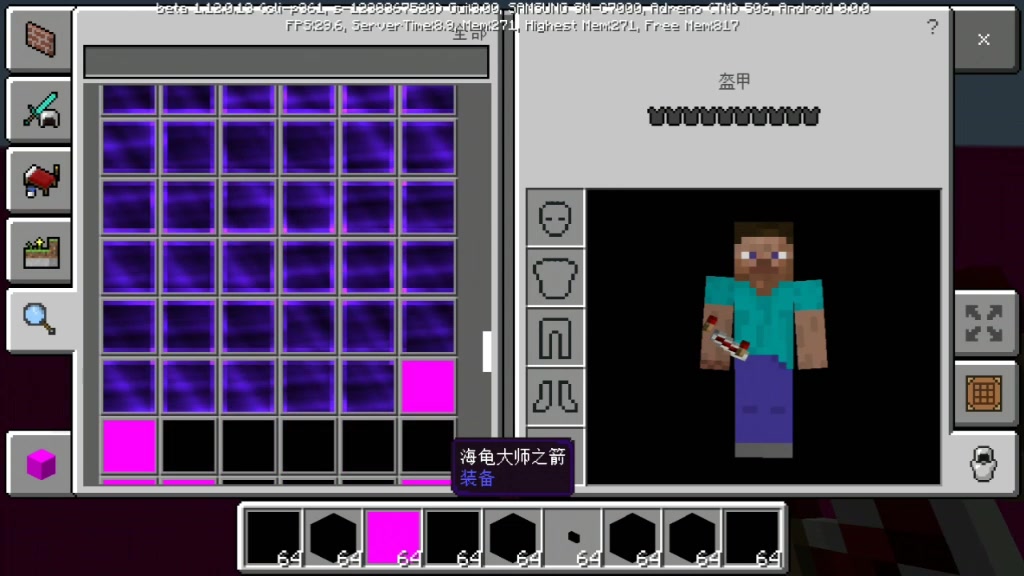1024x576 pixels.
Task: Select the Search tab with magnifying glass
Action: pos(40,320)
